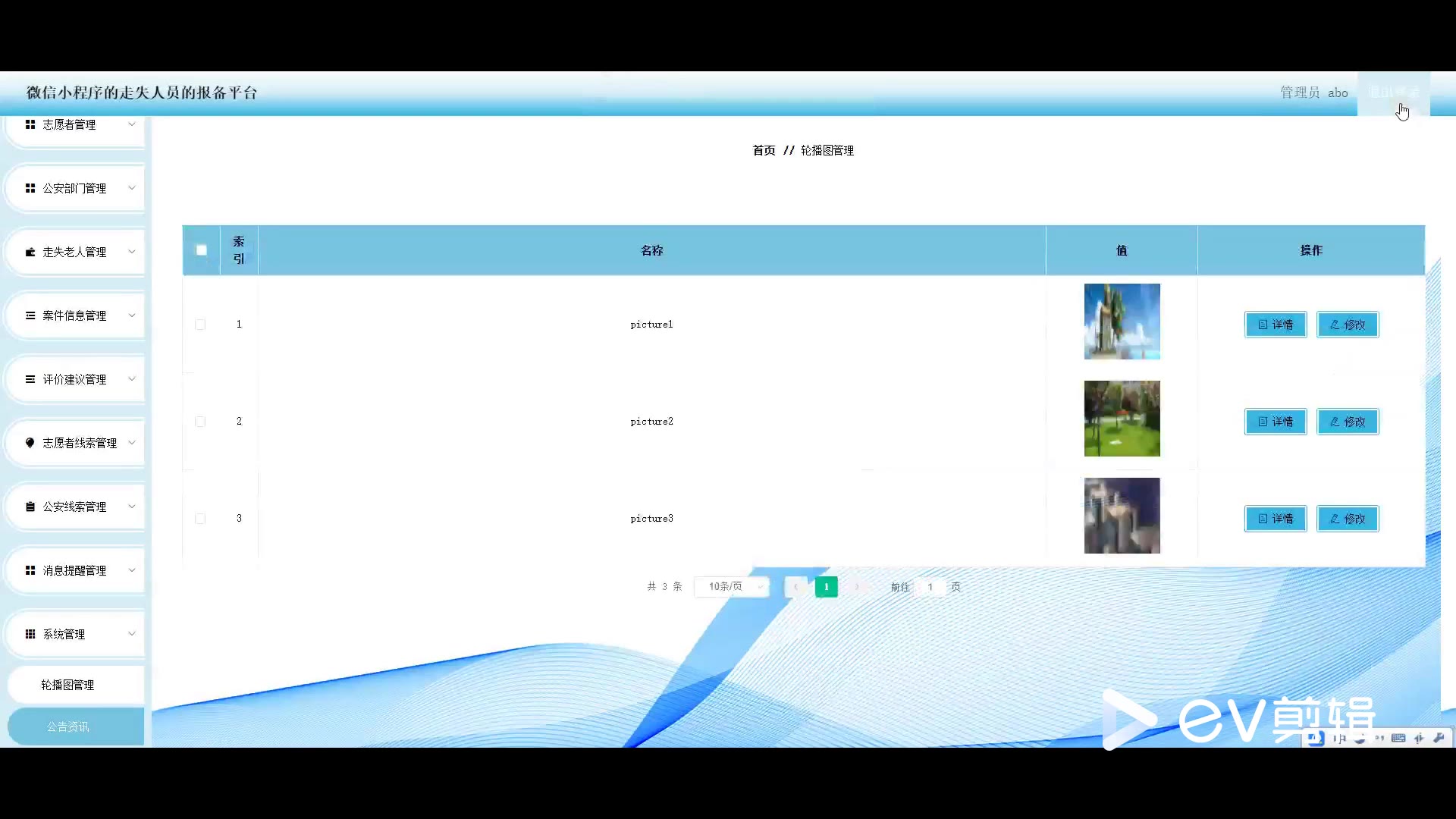Click the 操作 column header
The height and width of the screenshot is (819, 1456).
tap(1311, 250)
